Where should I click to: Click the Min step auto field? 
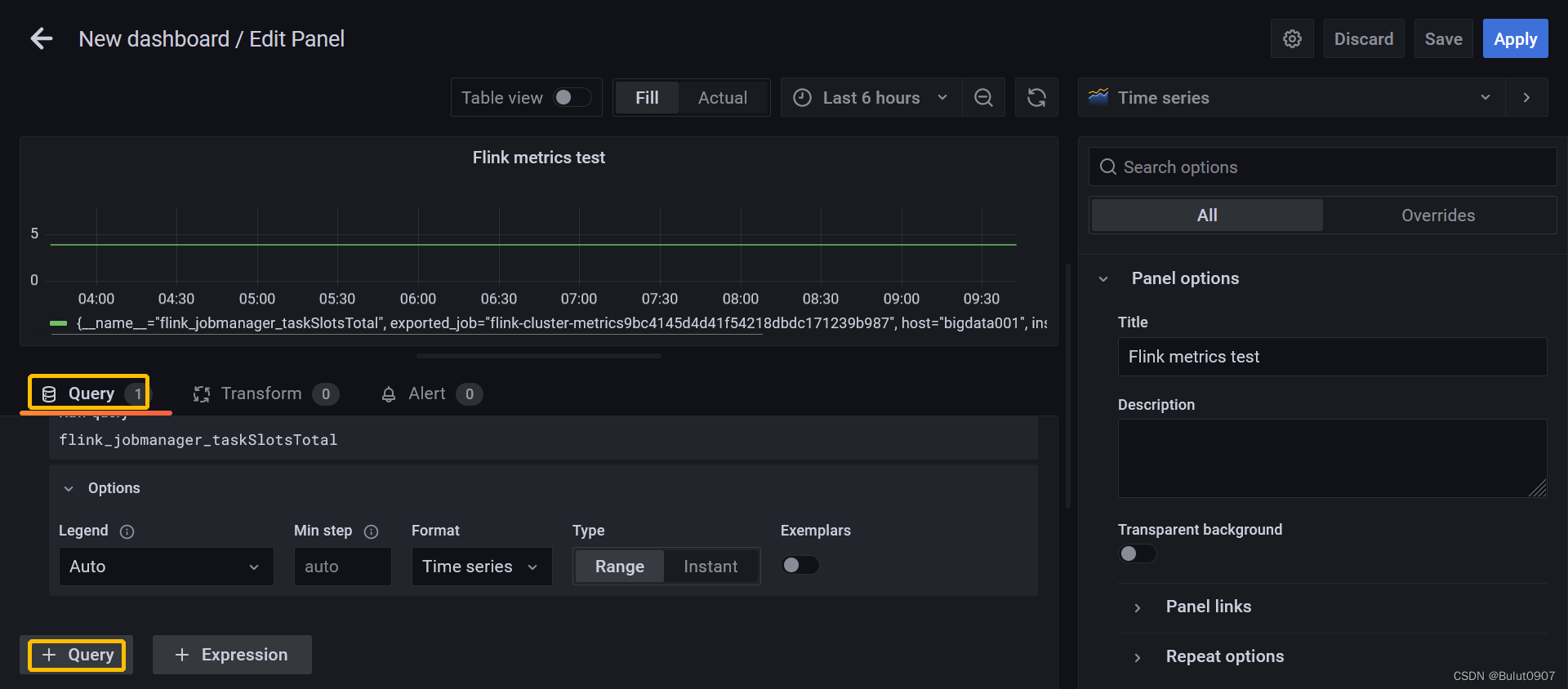tap(342, 567)
